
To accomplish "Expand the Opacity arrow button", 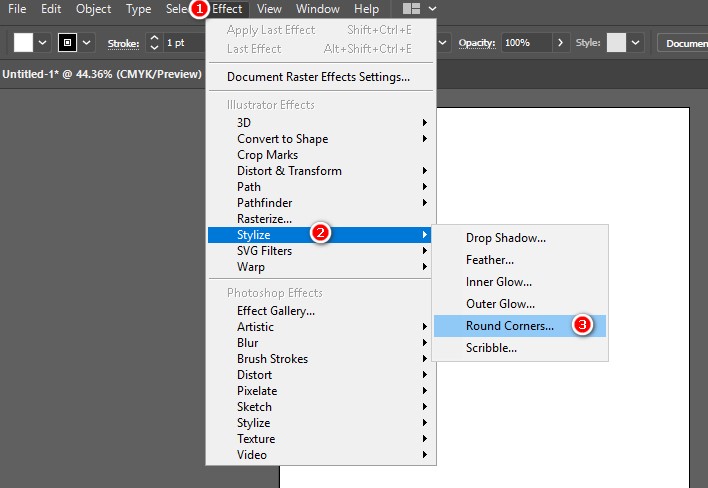I will (x=560, y=43).
